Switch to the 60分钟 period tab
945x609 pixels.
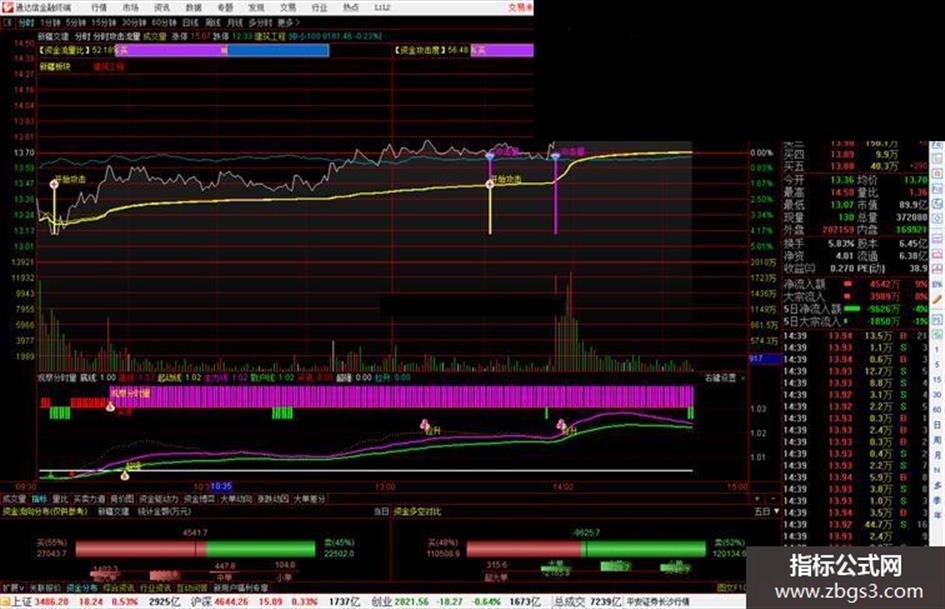164,22
